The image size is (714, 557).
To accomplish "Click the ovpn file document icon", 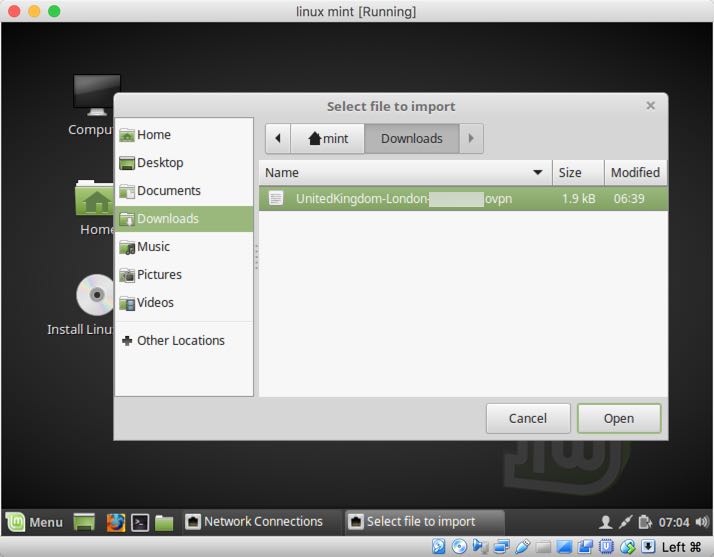I will coord(276,198).
